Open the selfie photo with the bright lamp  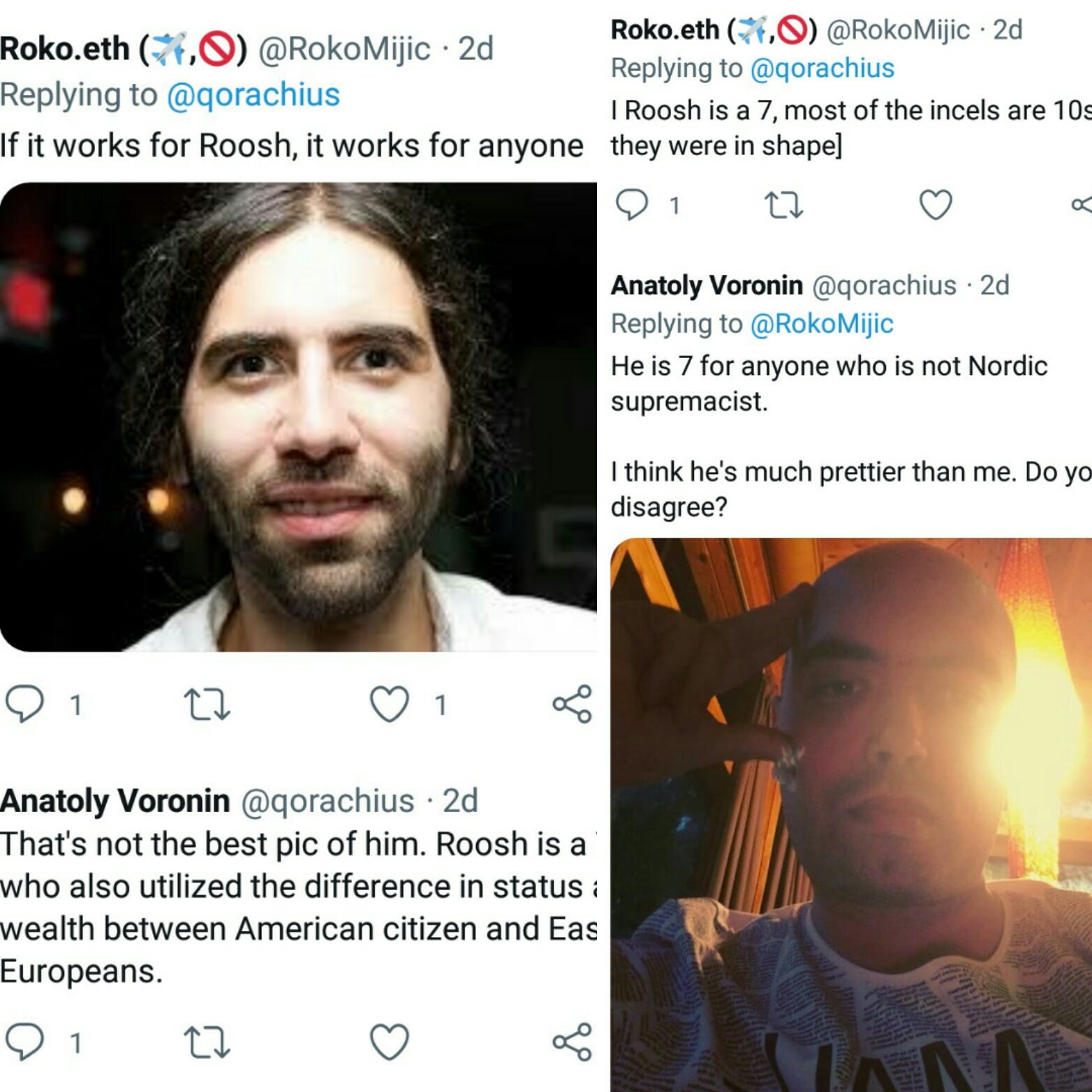click(851, 815)
